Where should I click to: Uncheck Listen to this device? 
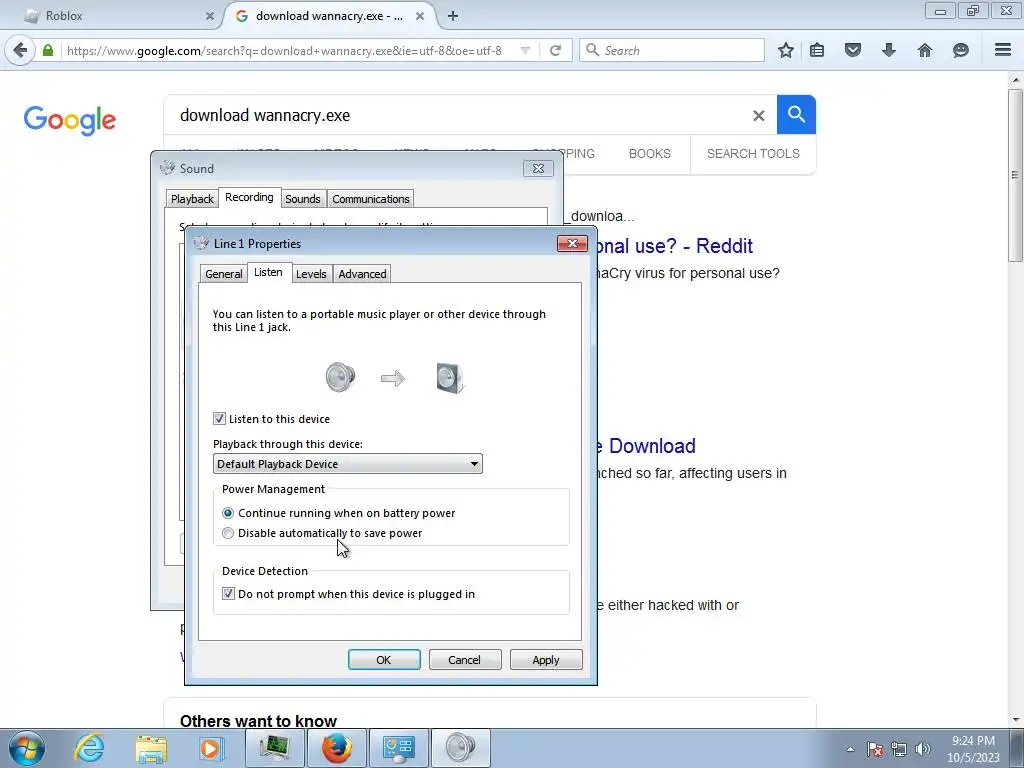pyautogui.click(x=219, y=419)
